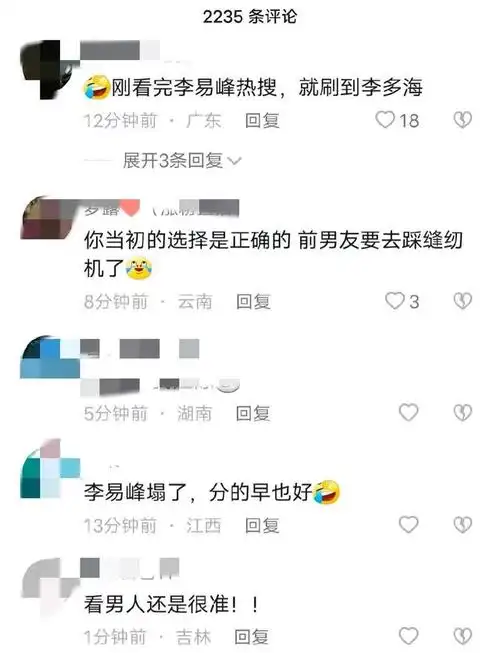Like the Yunnan comment with 3 likes

pyautogui.click(x=394, y=301)
